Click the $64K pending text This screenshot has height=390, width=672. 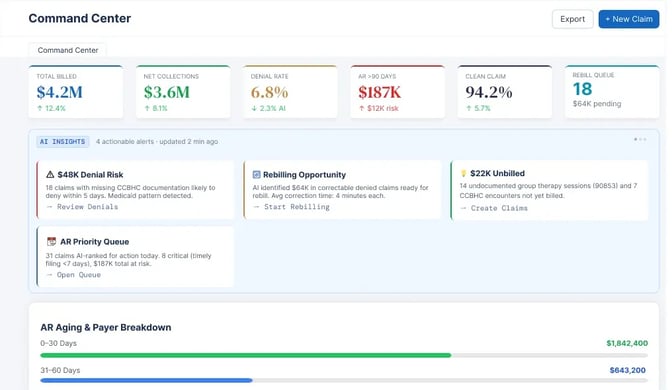[x=597, y=104]
